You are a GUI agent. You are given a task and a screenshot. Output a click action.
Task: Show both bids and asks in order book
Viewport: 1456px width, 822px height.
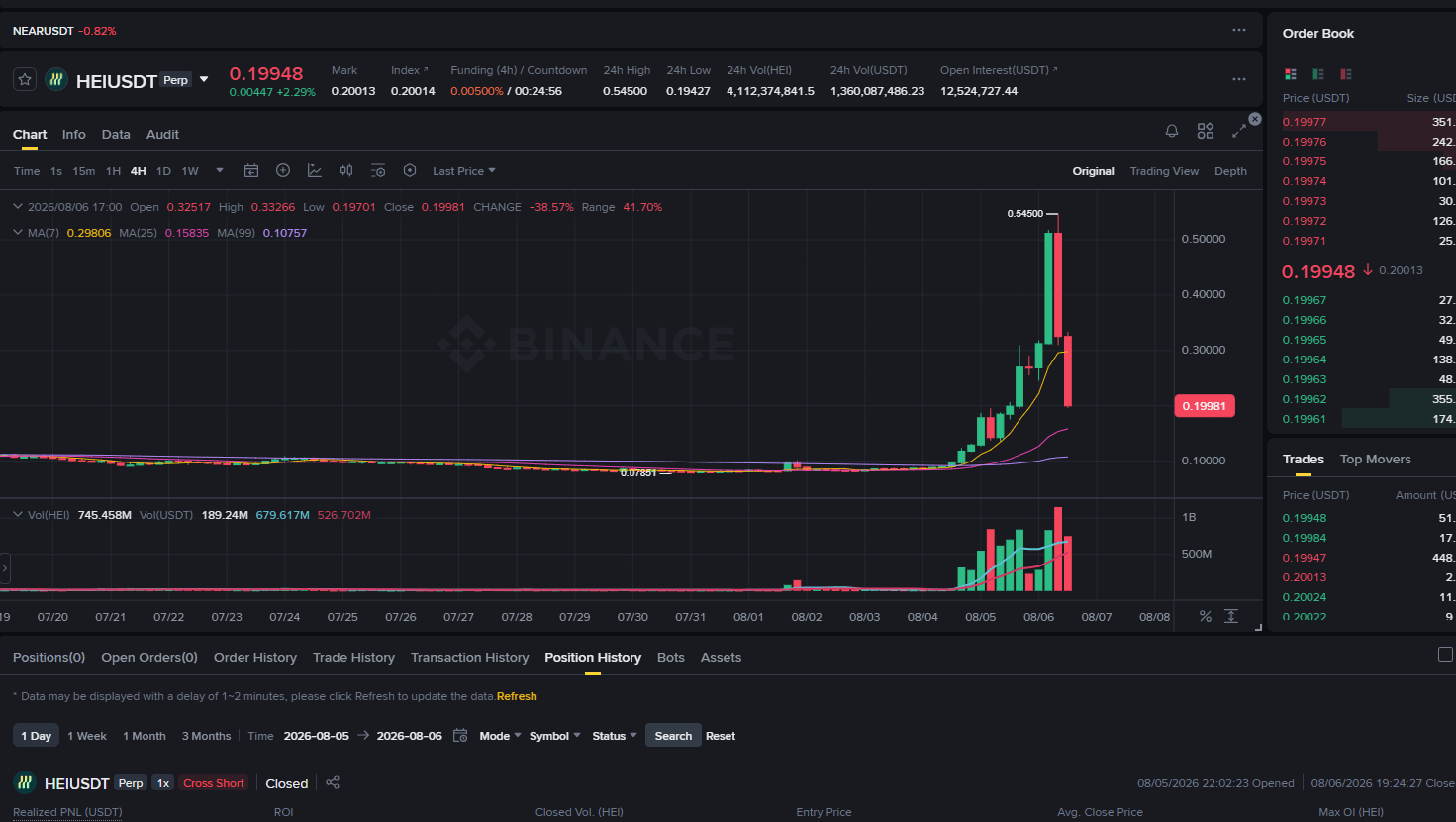click(x=1291, y=74)
